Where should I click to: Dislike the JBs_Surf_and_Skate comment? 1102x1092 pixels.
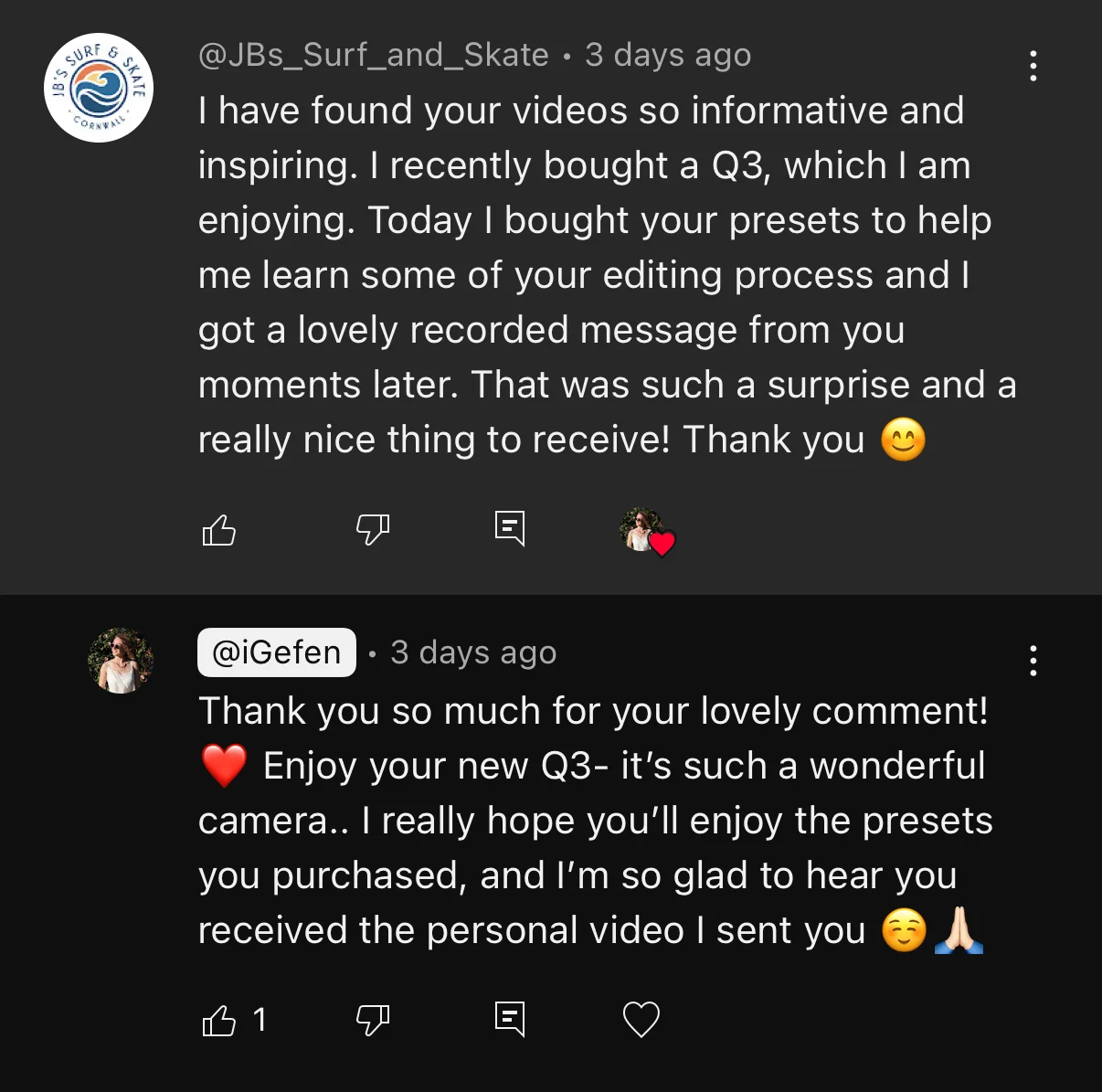pyautogui.click(x=372, y=529)
